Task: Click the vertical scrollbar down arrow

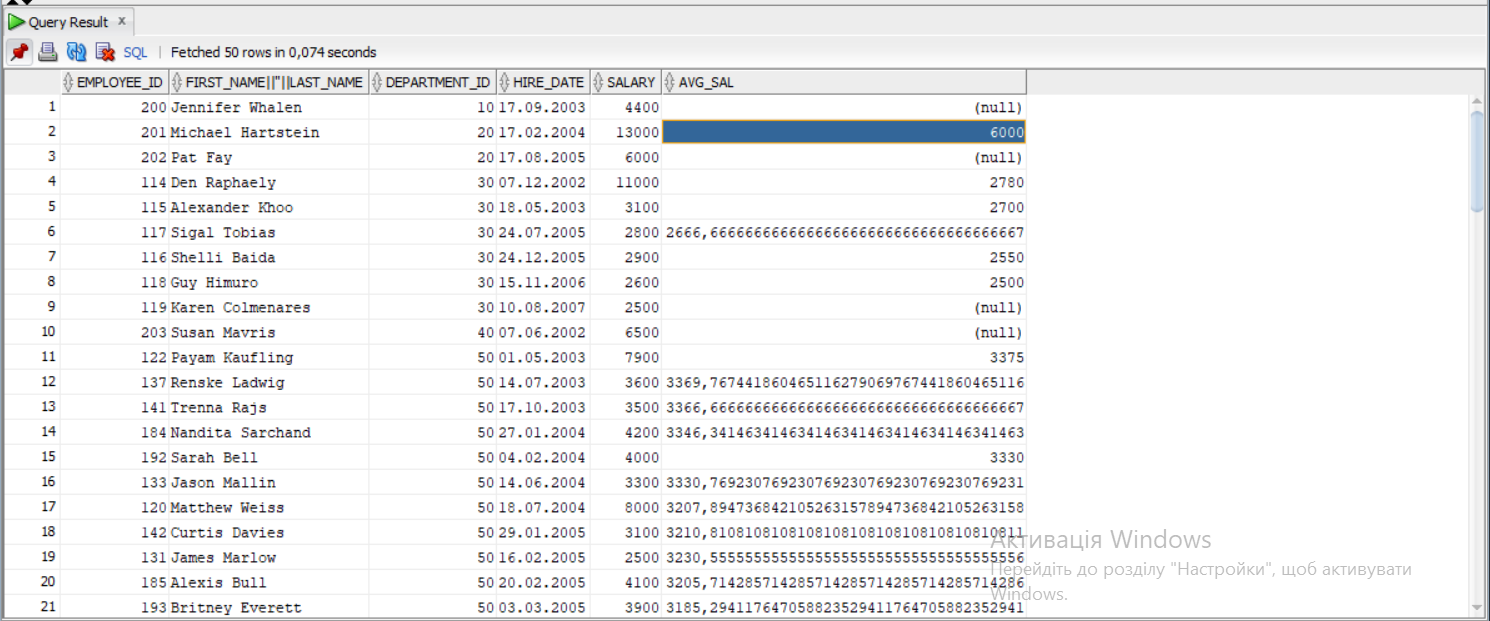Action: [x=1478, y=607]
